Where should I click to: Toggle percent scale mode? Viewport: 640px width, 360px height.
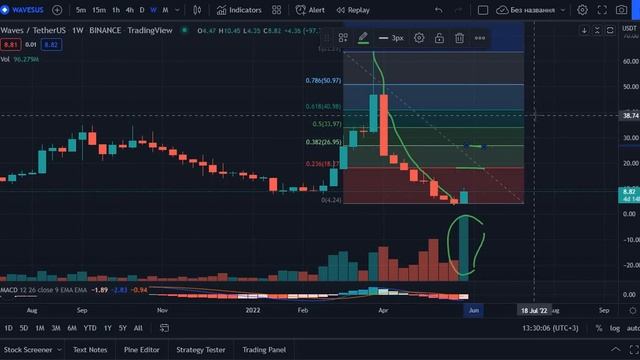[x=599, y=328]
